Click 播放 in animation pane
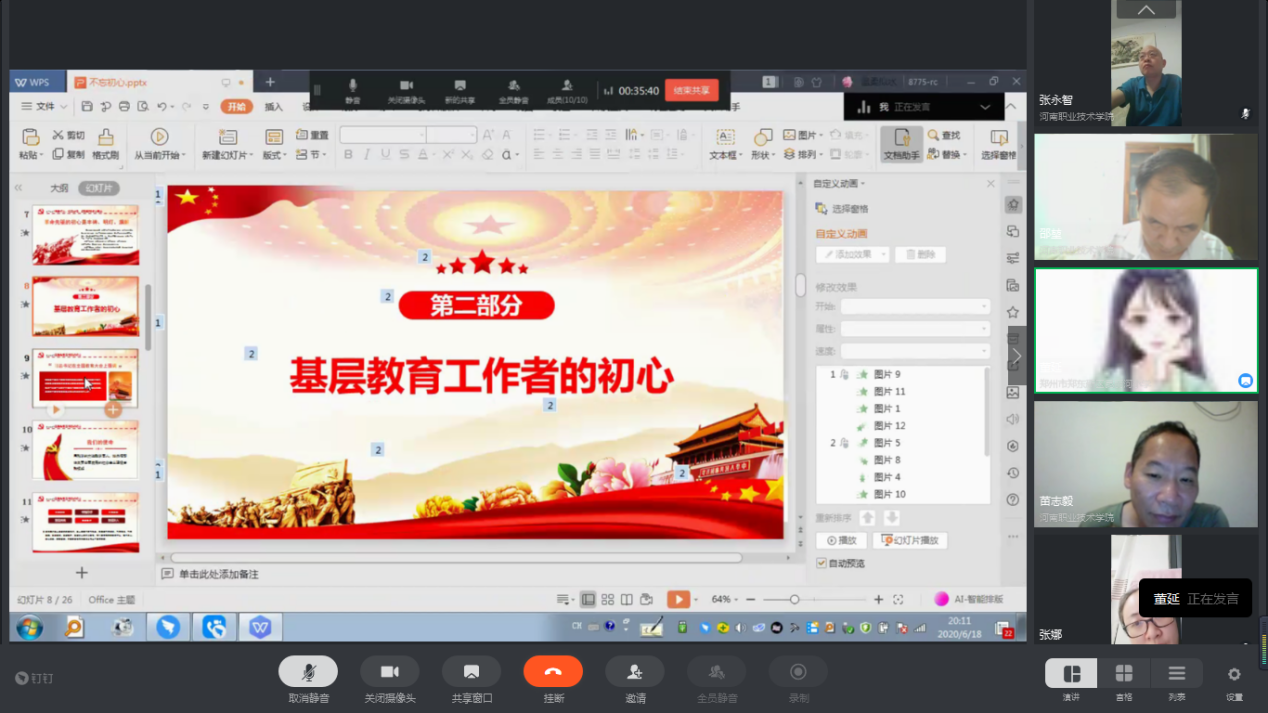 842,541
